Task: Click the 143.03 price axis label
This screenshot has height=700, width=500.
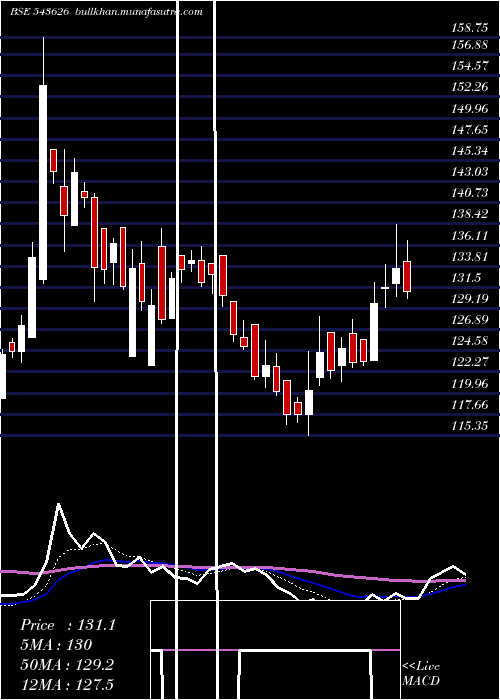Action: pos(469,172)
